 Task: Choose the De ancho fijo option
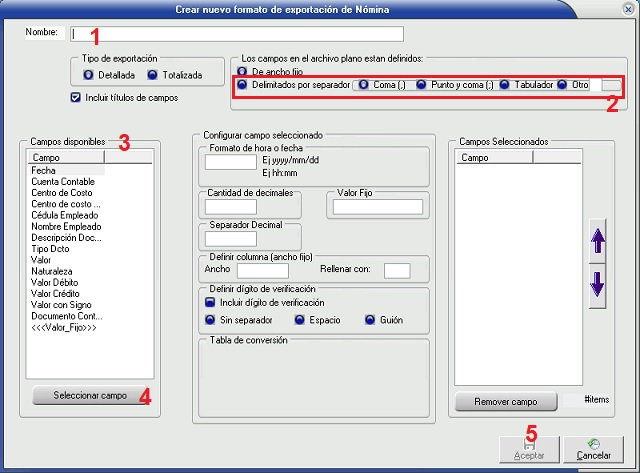click(x=241, y=72)
